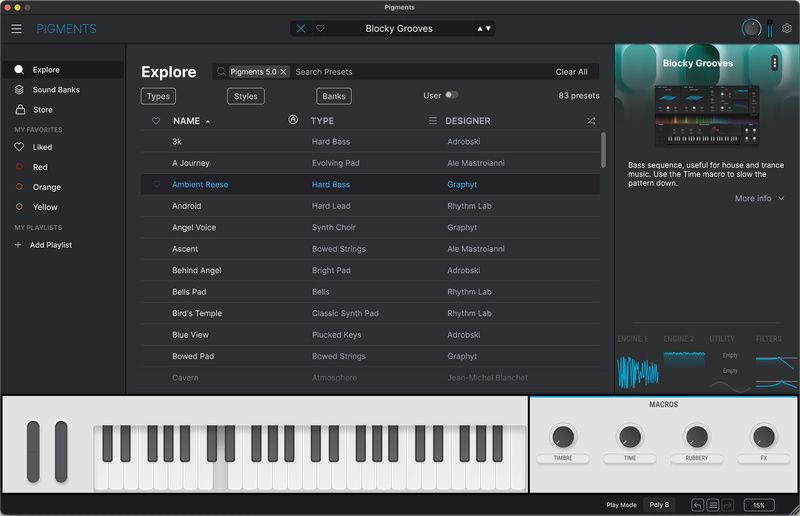
Task: Open the settings gear icon
Action: (x=787, y=29)
